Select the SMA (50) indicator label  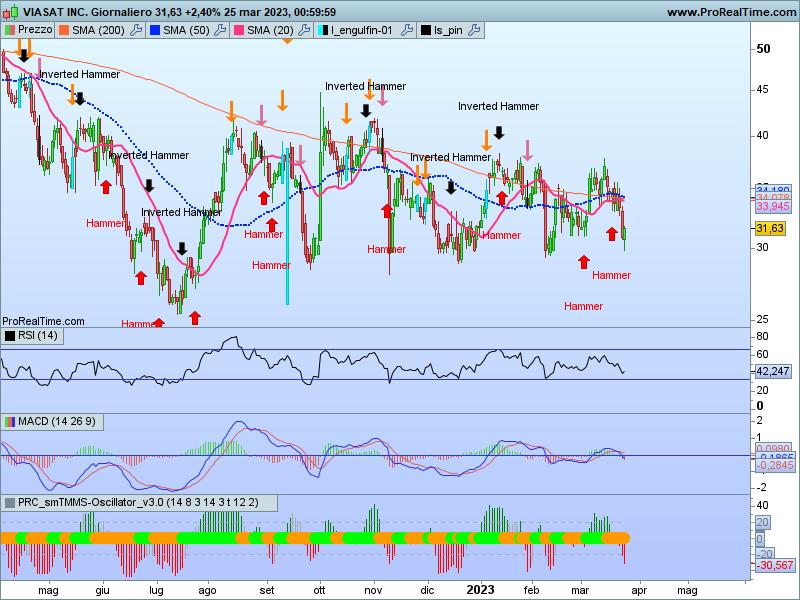pyautogui.click(x=186, y=30)
